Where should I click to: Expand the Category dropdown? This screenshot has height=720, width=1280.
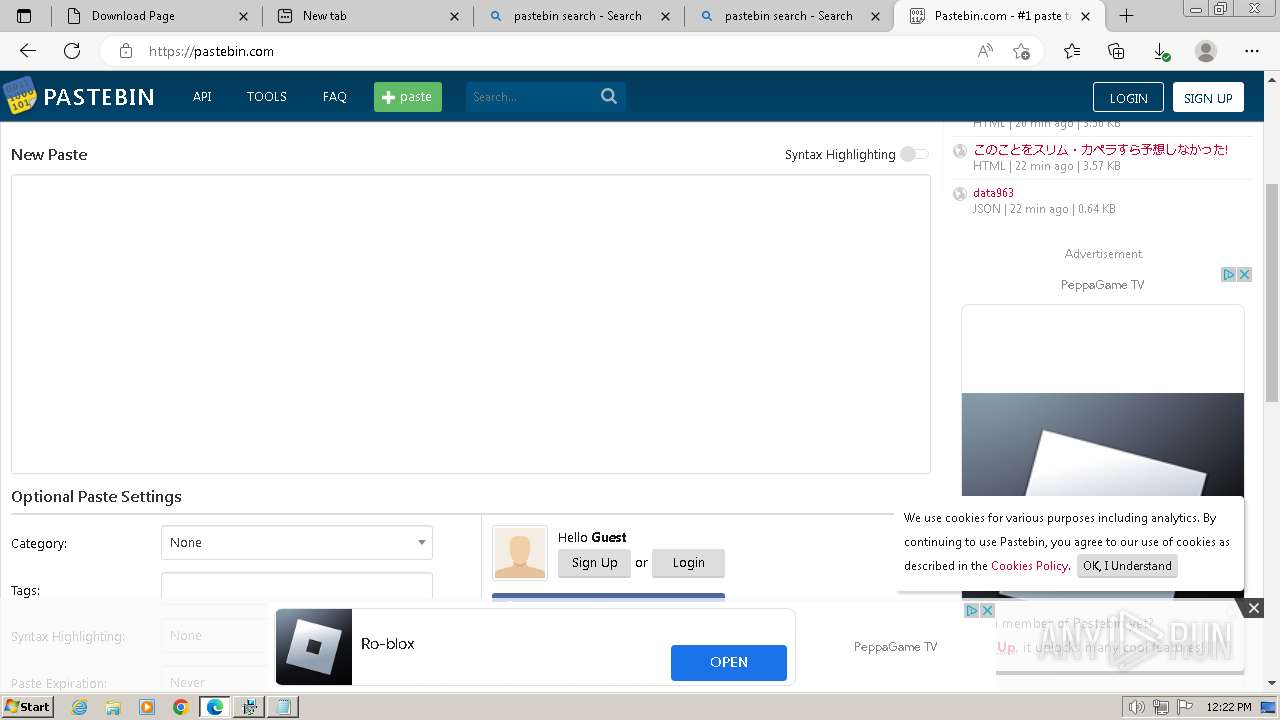point(297,543)
